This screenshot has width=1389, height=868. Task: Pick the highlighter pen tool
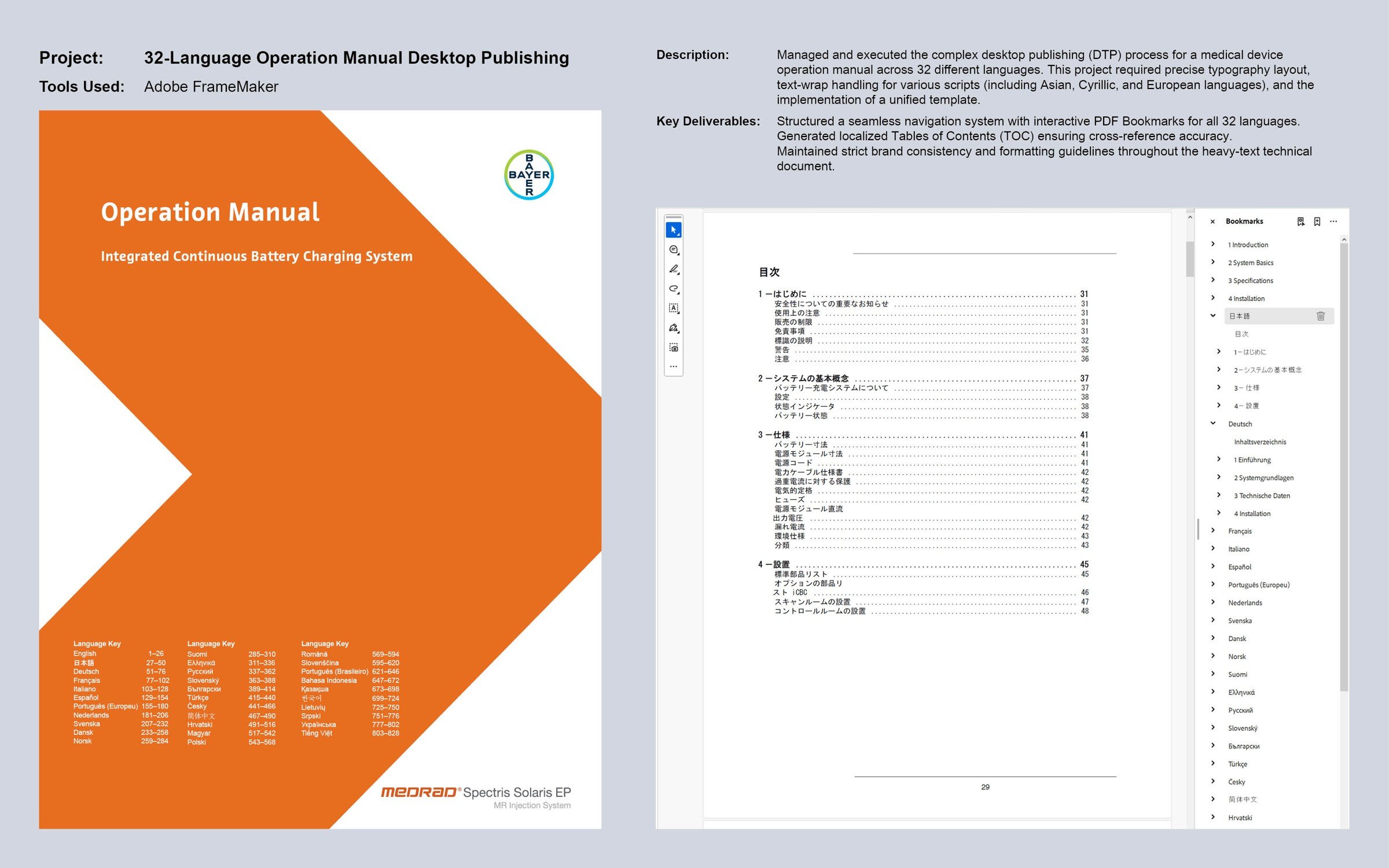[x=673, y=269]
